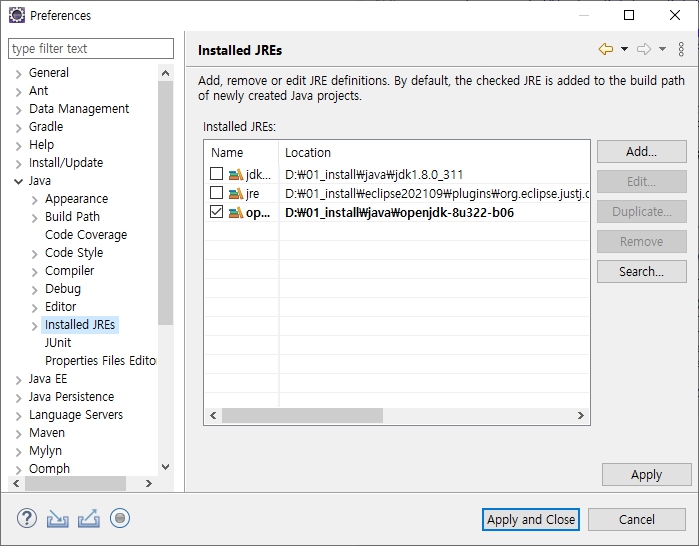Open back history dropdown arrow
Screen dimensions: 699x546
[625, 49]
